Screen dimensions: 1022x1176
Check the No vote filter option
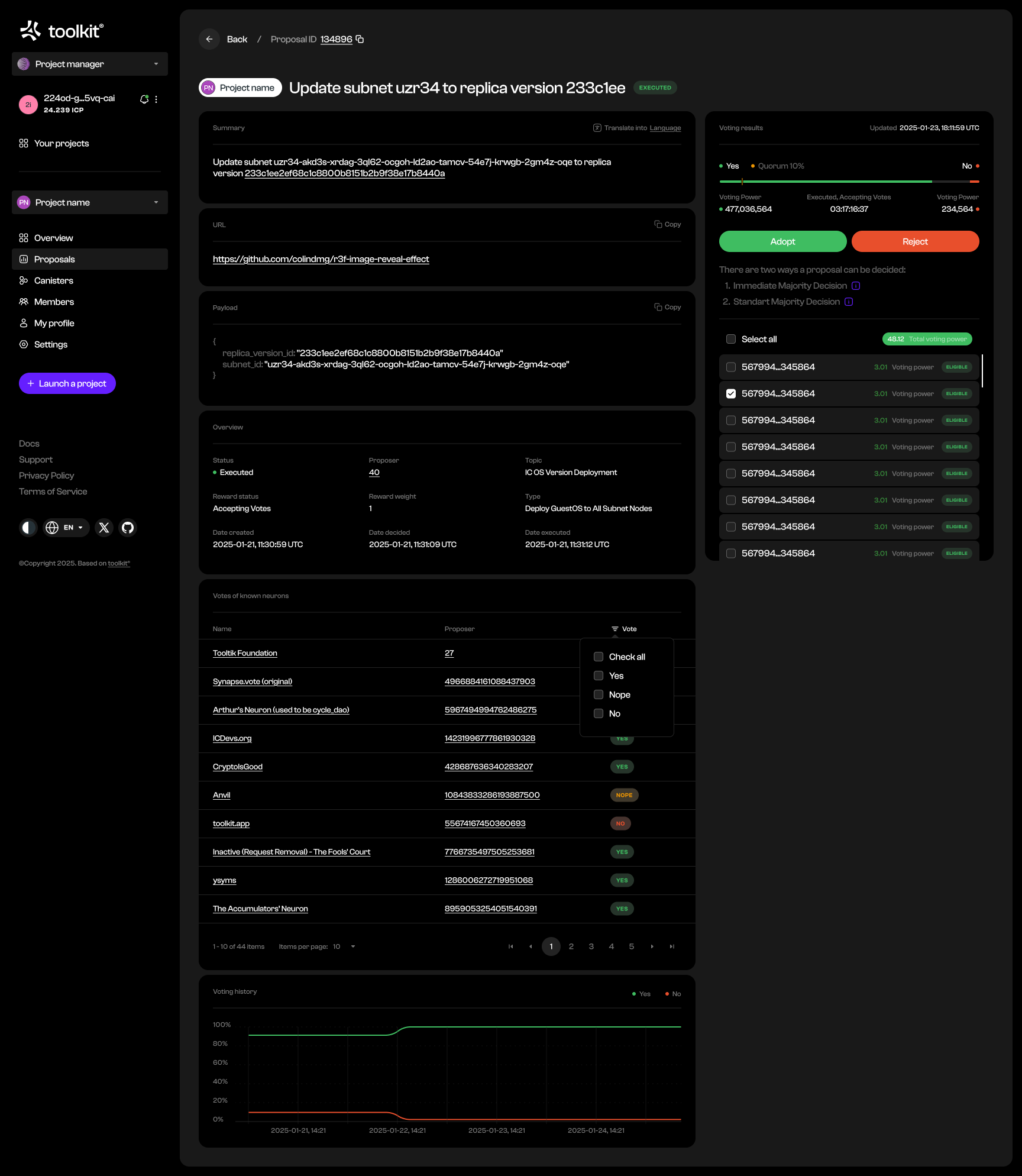[x=599, y=713]
